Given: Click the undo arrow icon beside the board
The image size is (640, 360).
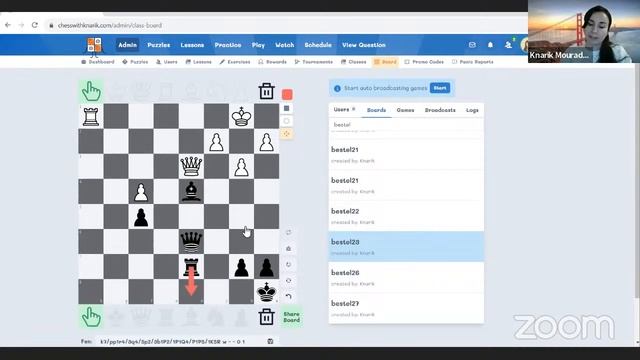Looking at the screenshot, I should [x=289, y=296].
